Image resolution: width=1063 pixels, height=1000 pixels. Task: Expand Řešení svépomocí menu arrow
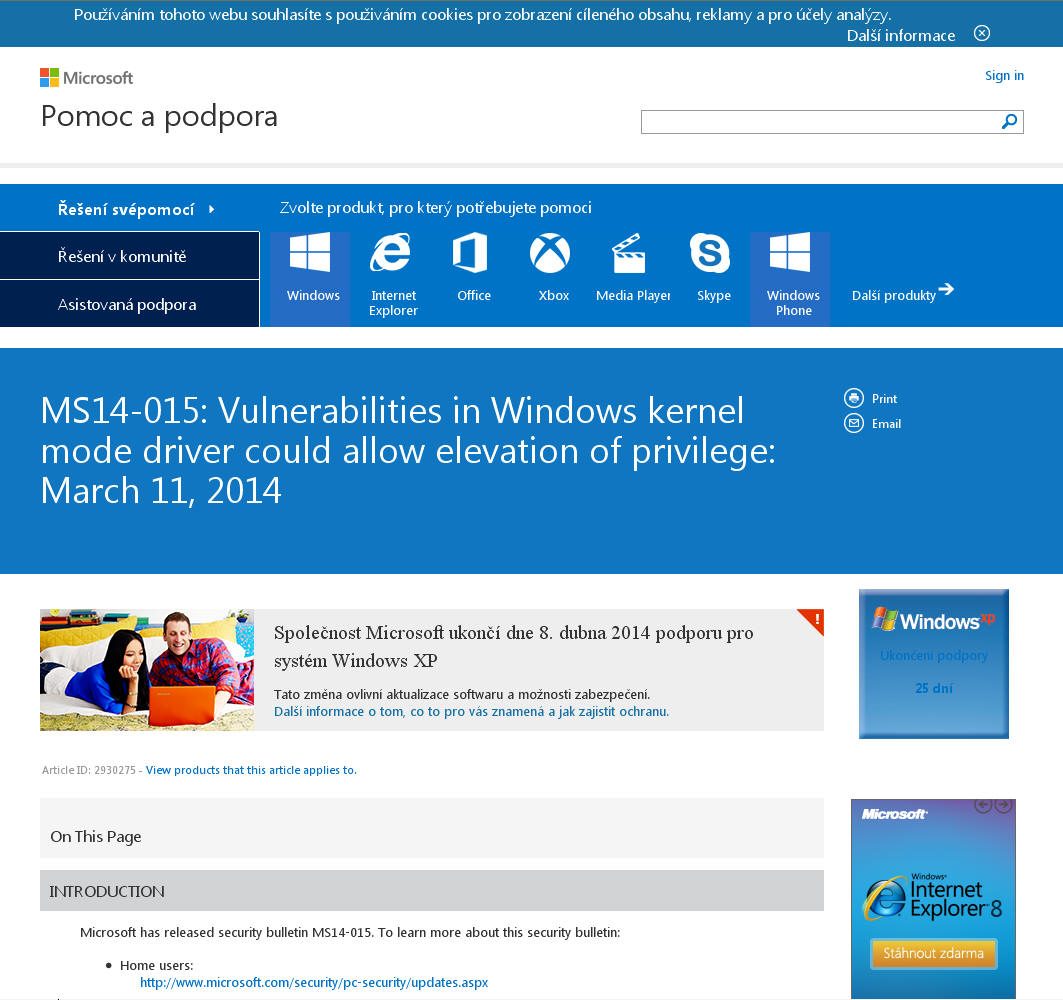point(212,209)
